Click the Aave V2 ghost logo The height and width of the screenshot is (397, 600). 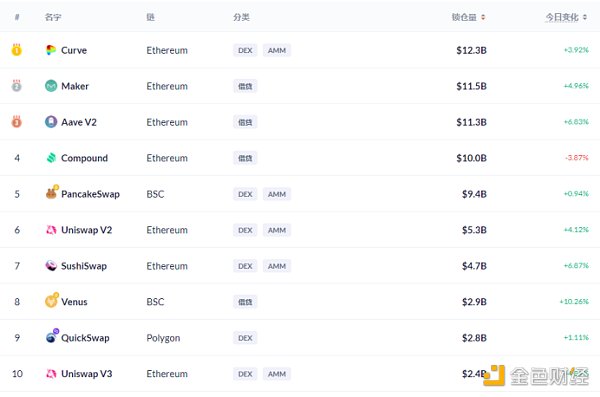(x=51, y=122)
